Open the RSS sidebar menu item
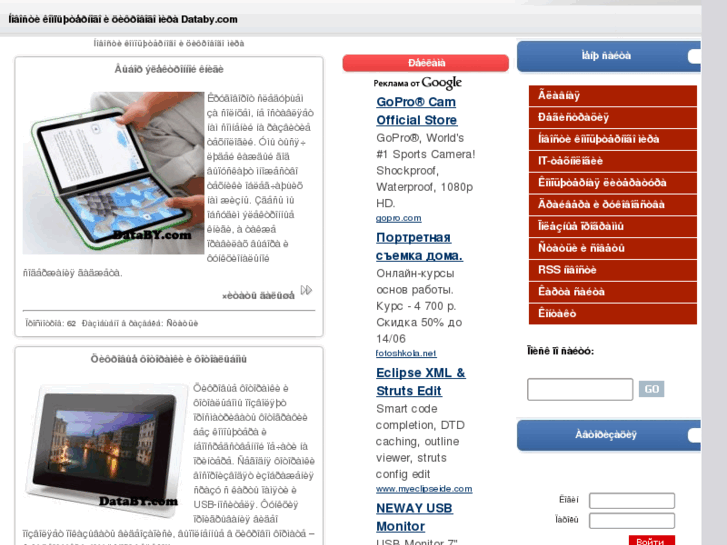This screenshot has width=727, height=545. click(x=612, y=270)
